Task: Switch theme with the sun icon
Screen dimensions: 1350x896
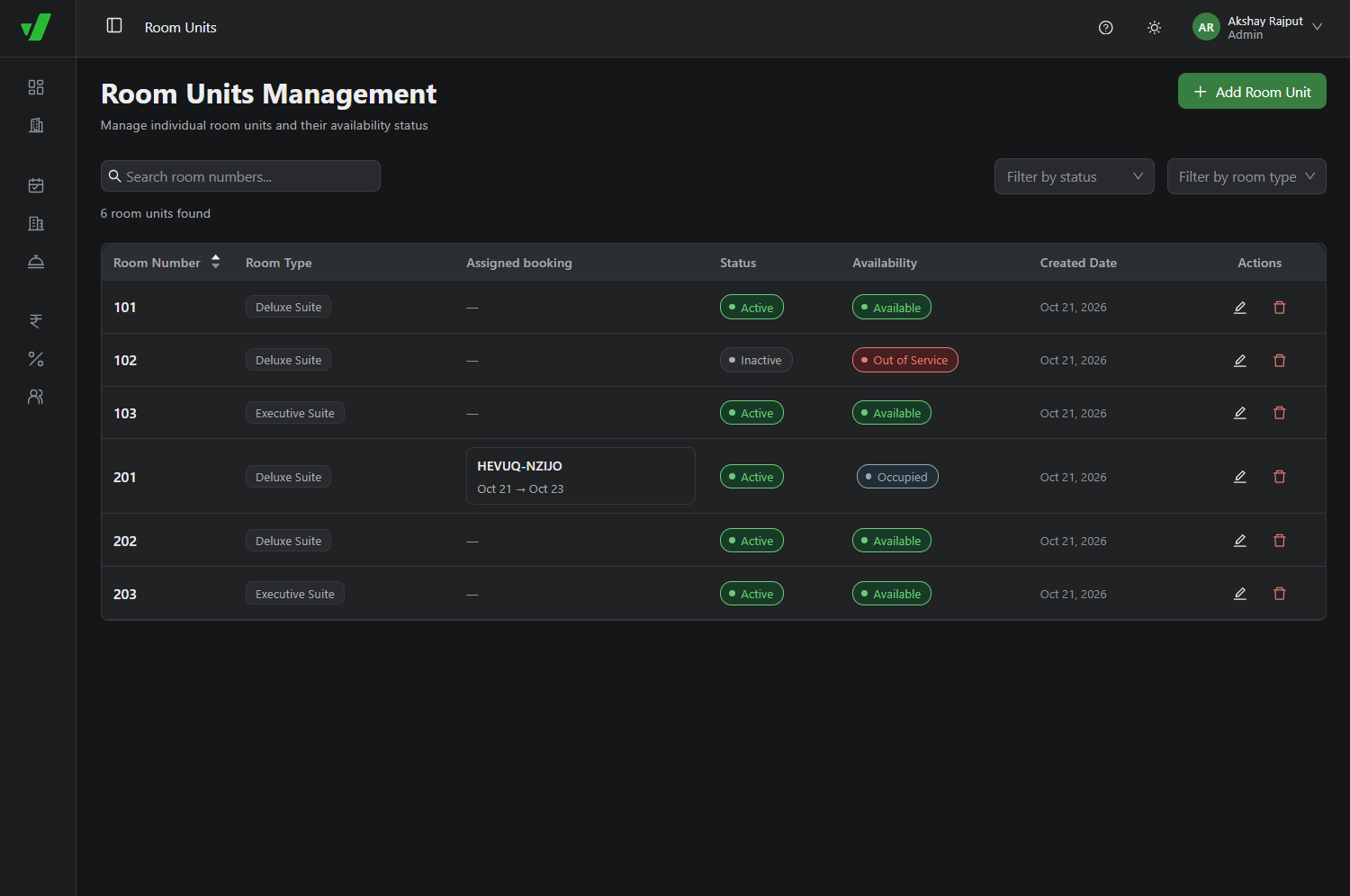Action: pos(1154,28)
